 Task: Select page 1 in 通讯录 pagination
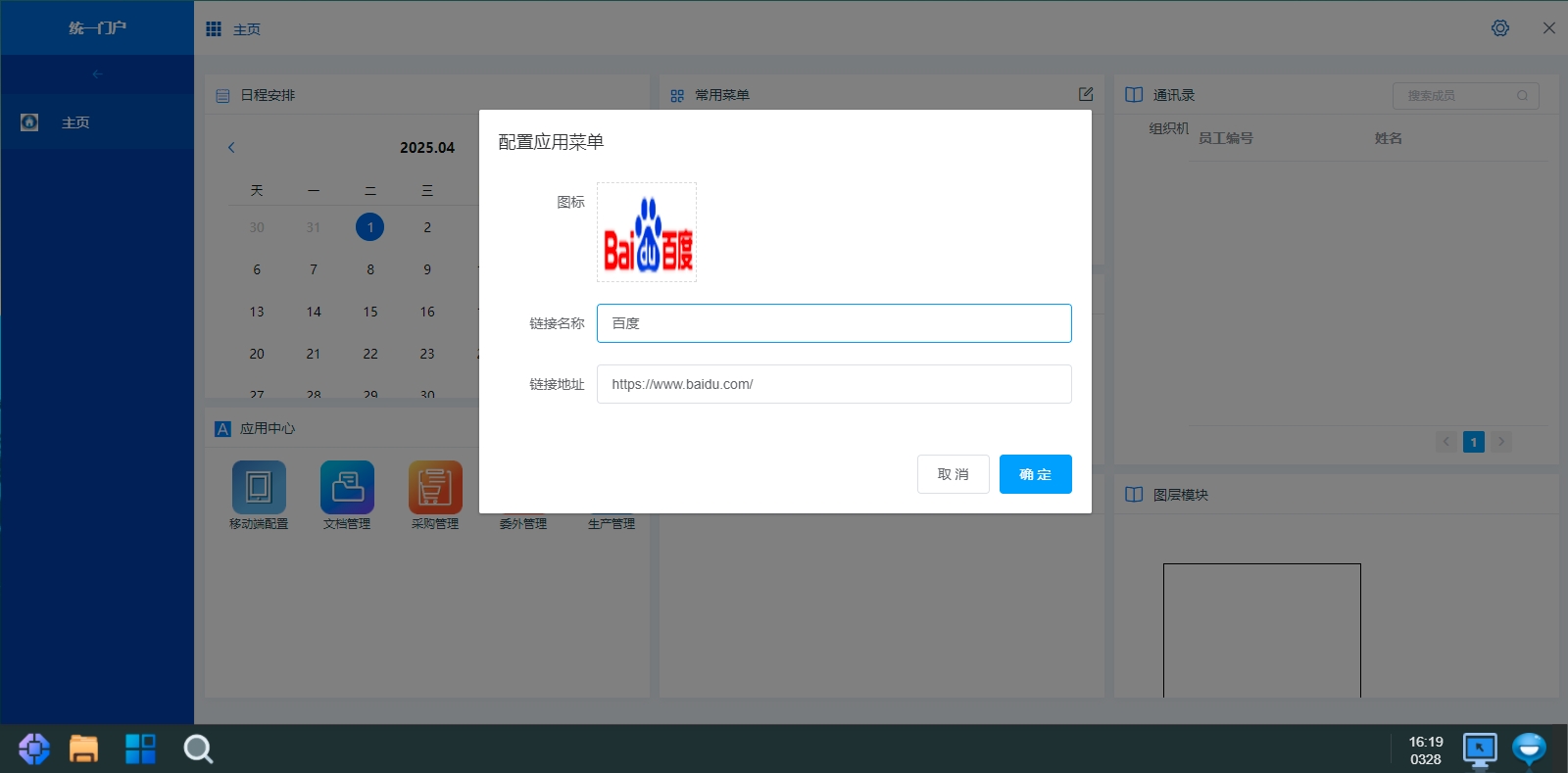1474,442
